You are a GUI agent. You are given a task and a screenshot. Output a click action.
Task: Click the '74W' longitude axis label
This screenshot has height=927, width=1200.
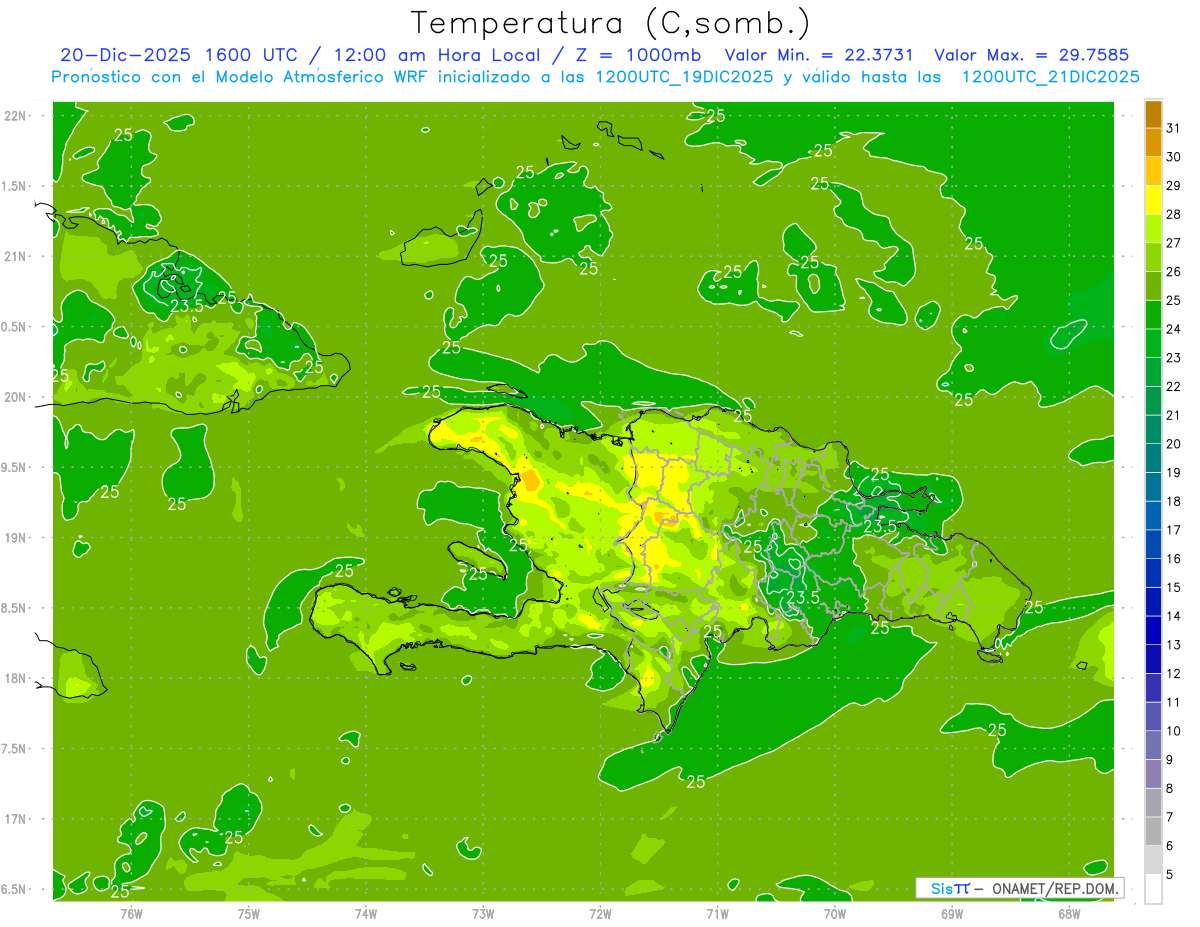[x=366, y=912]
